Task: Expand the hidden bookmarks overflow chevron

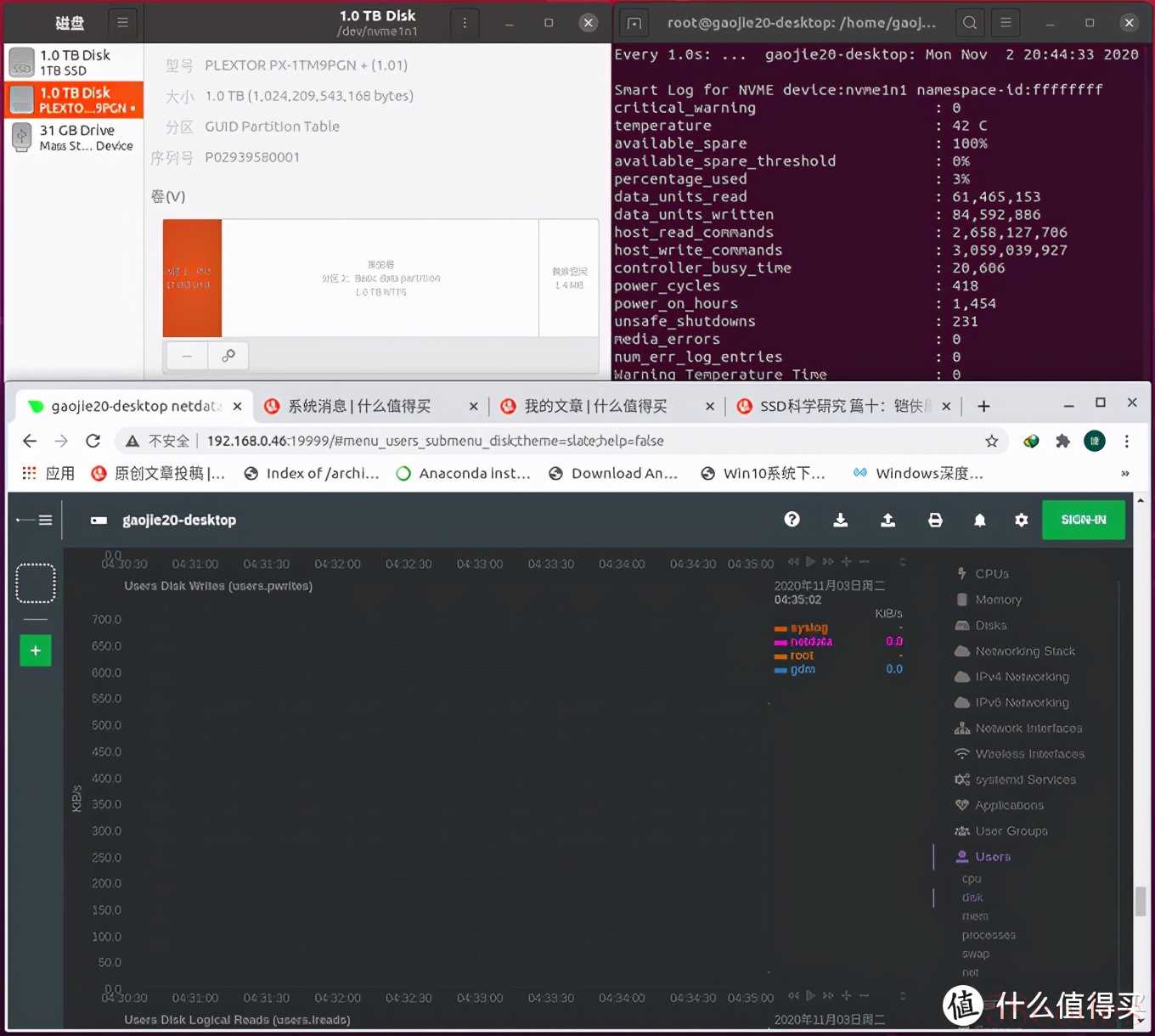Action: [x=1124, y=474]
